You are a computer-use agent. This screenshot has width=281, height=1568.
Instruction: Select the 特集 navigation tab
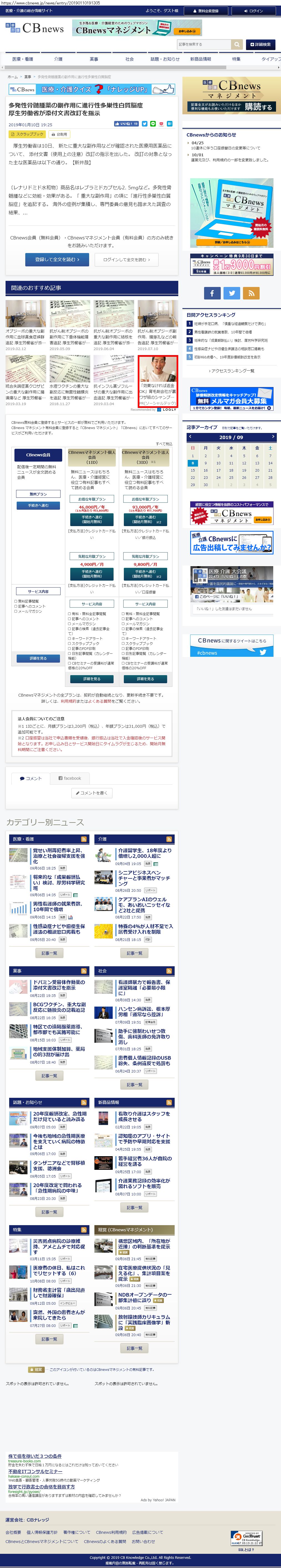pos(236,59)
